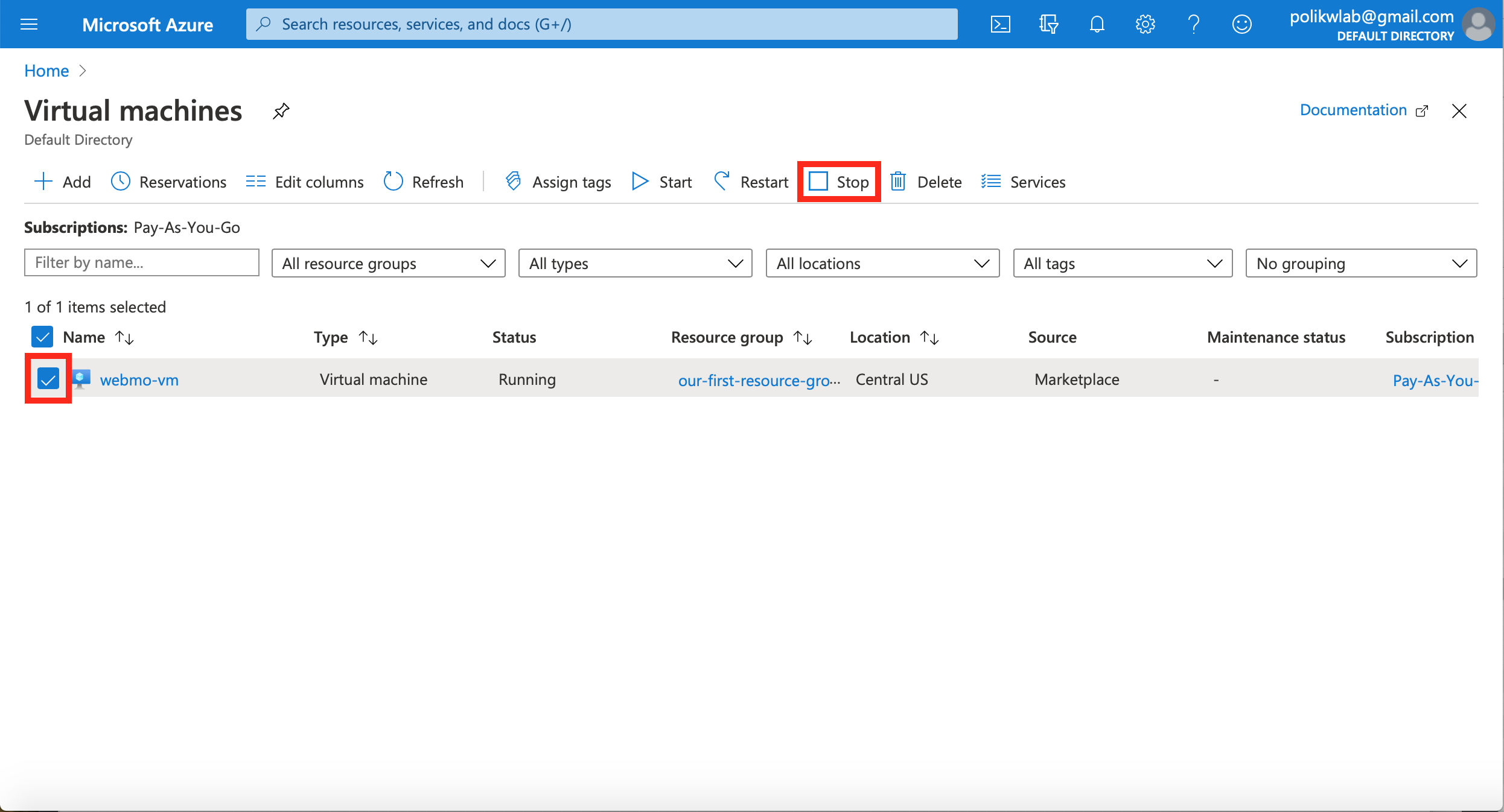Viewport: 1504px width, 812px height.
Task: Open the Directory + subscription filter icon
Action: point(1048,24)
